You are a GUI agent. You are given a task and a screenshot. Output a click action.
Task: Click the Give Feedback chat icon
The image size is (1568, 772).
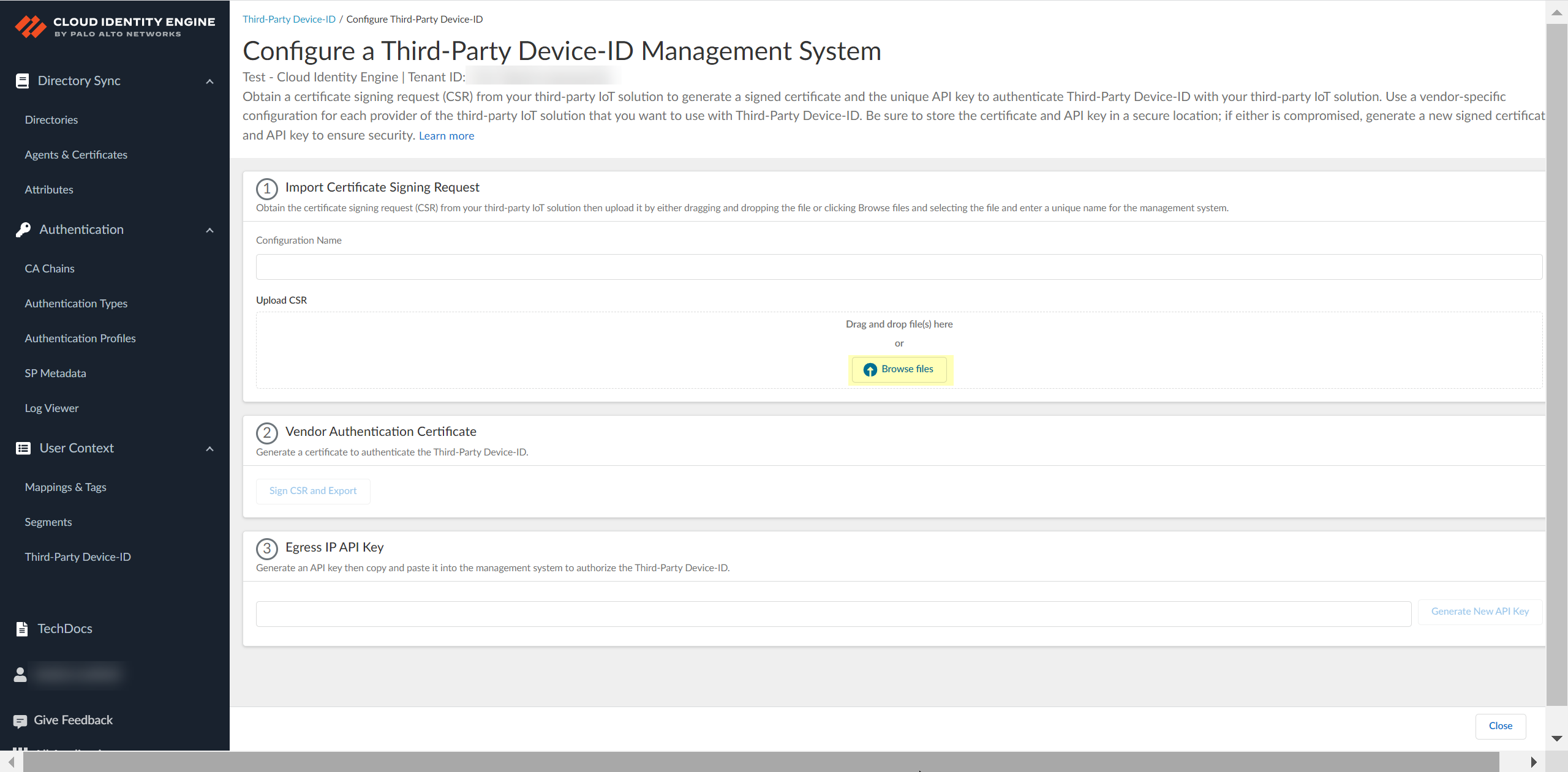pos(20,721)
